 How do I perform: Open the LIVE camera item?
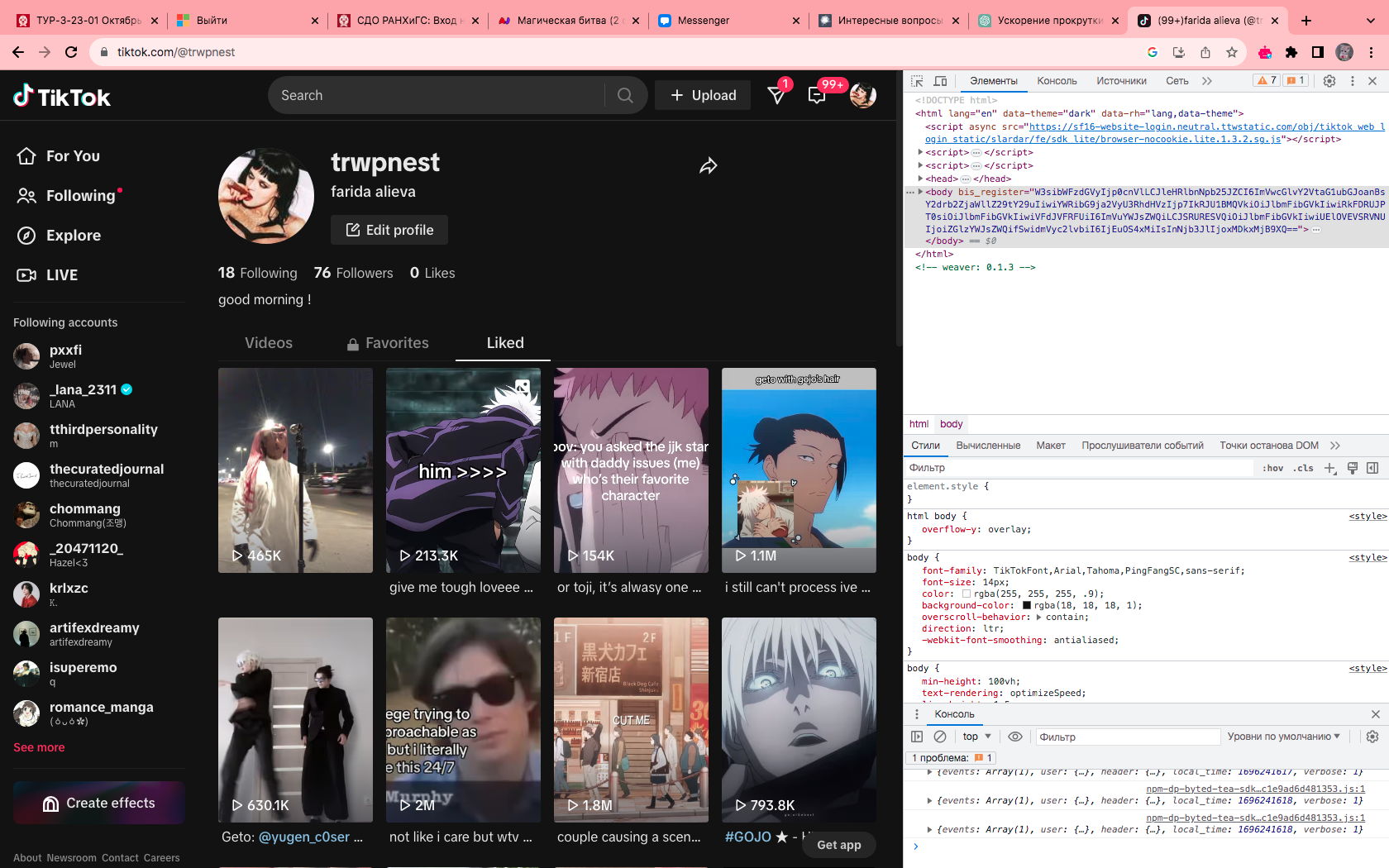tap(26, 275)
